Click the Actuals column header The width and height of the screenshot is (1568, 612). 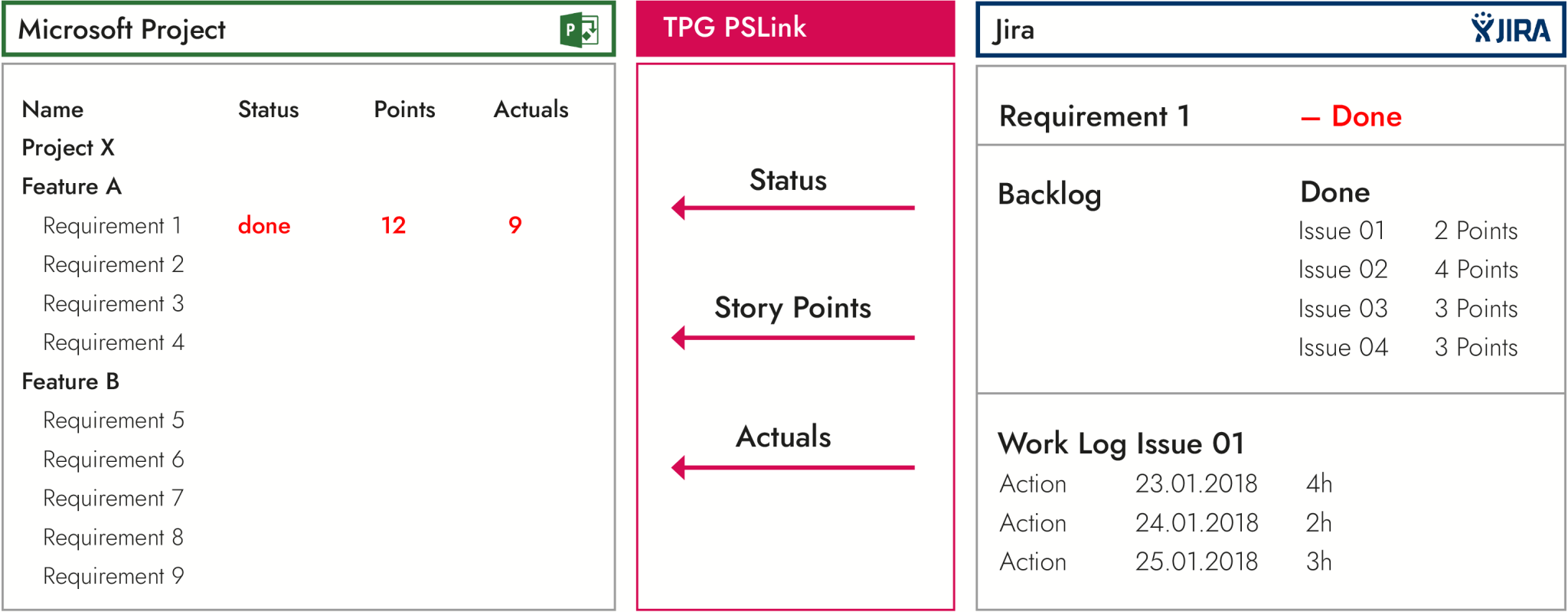point(531,110)
